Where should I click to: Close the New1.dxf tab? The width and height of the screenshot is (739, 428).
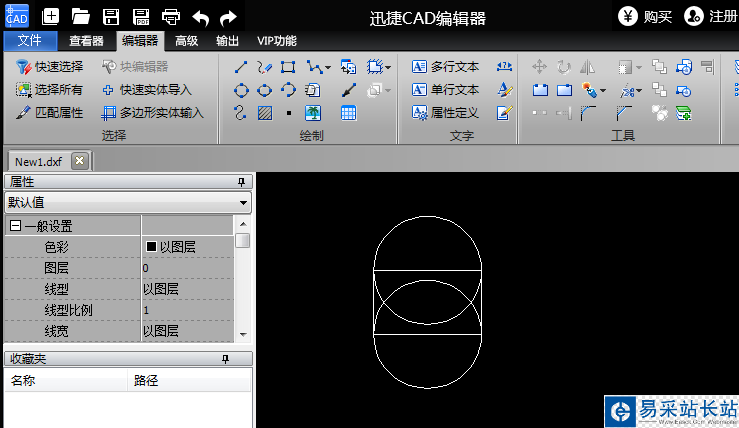pos(80,161)
